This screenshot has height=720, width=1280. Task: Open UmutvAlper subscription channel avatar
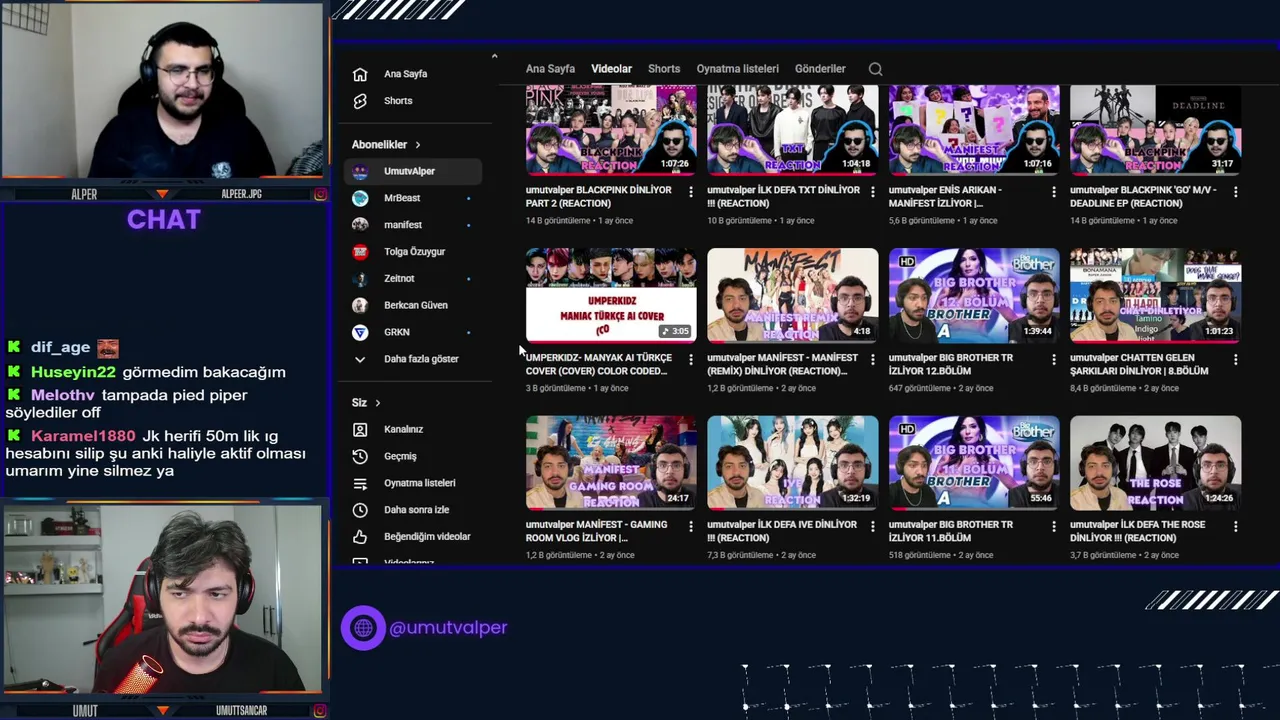pyautogui.click(x=360, y=171)
